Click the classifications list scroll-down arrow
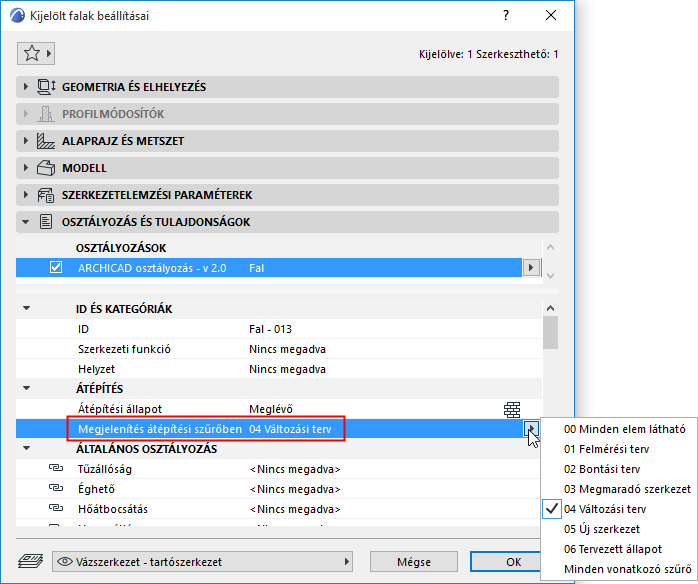Screen dimensions: 698x584 click(551, 276)
